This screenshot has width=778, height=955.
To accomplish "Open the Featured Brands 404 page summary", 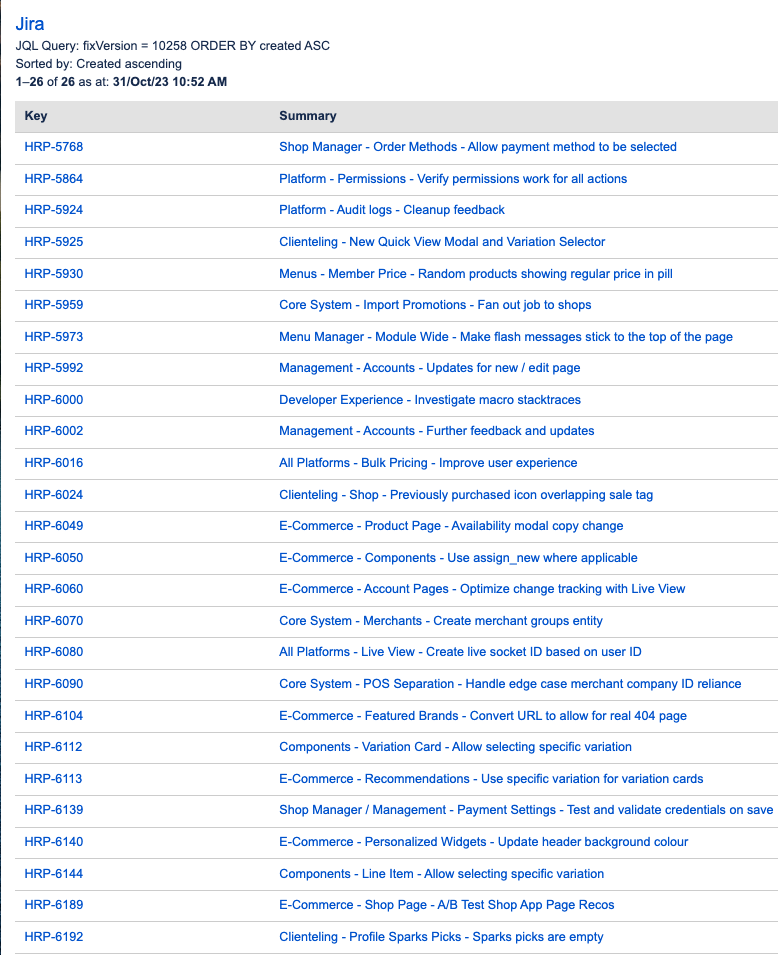I will tap(482, 716).
